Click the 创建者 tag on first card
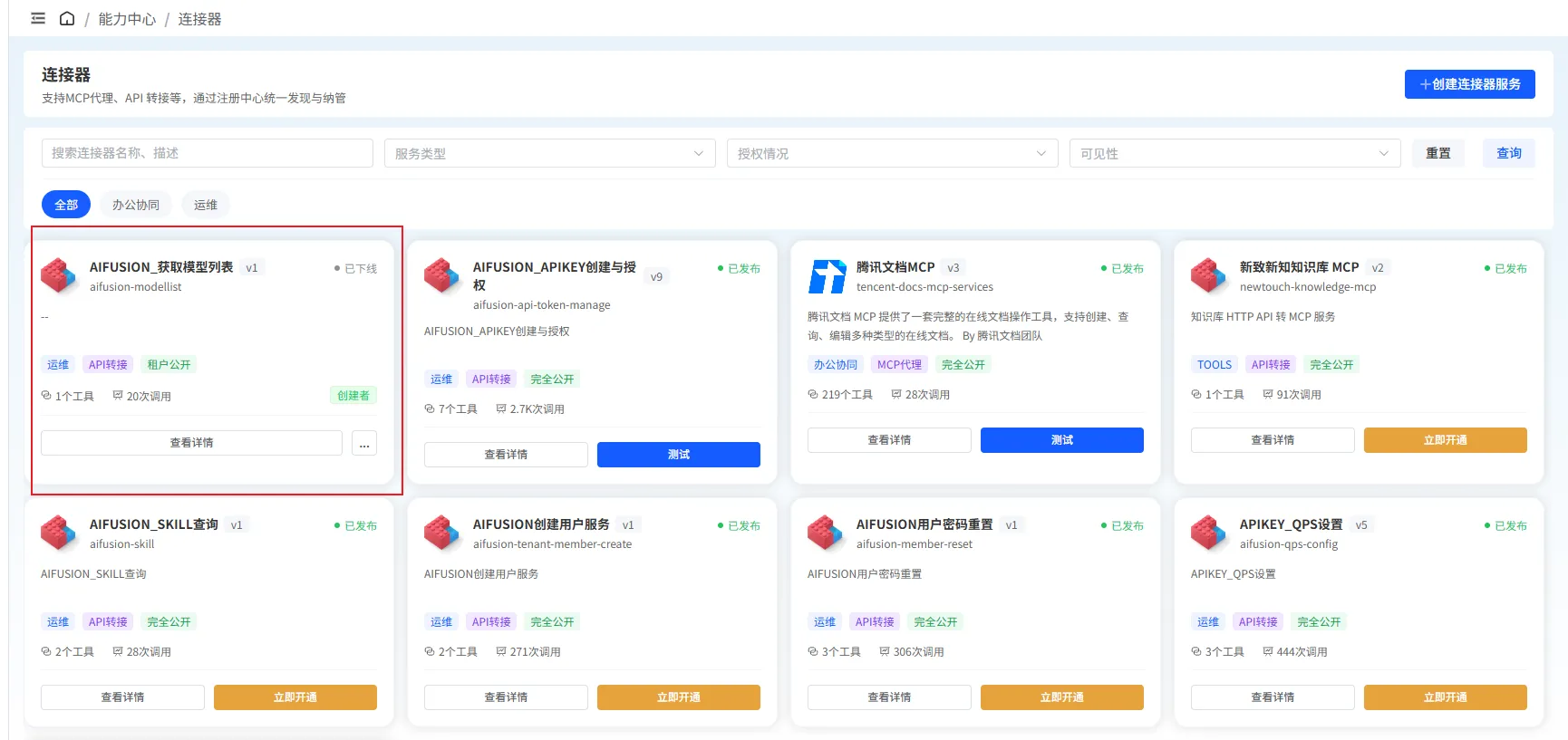 (x=353, y=396)
